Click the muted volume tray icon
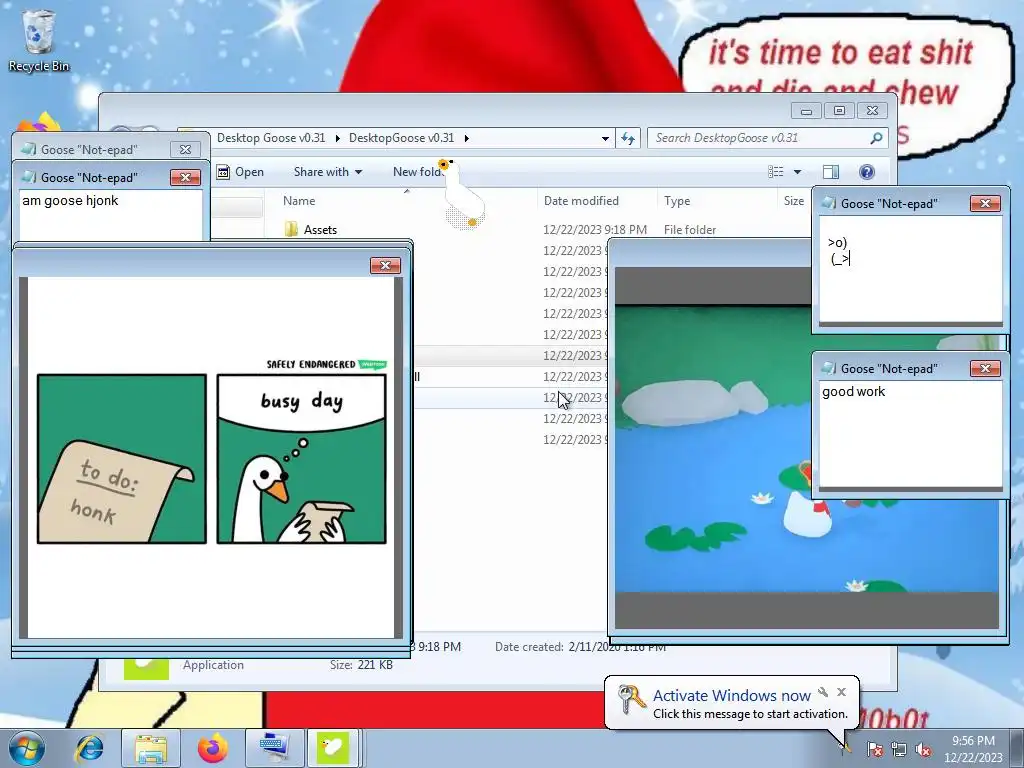 pos(923,750)
